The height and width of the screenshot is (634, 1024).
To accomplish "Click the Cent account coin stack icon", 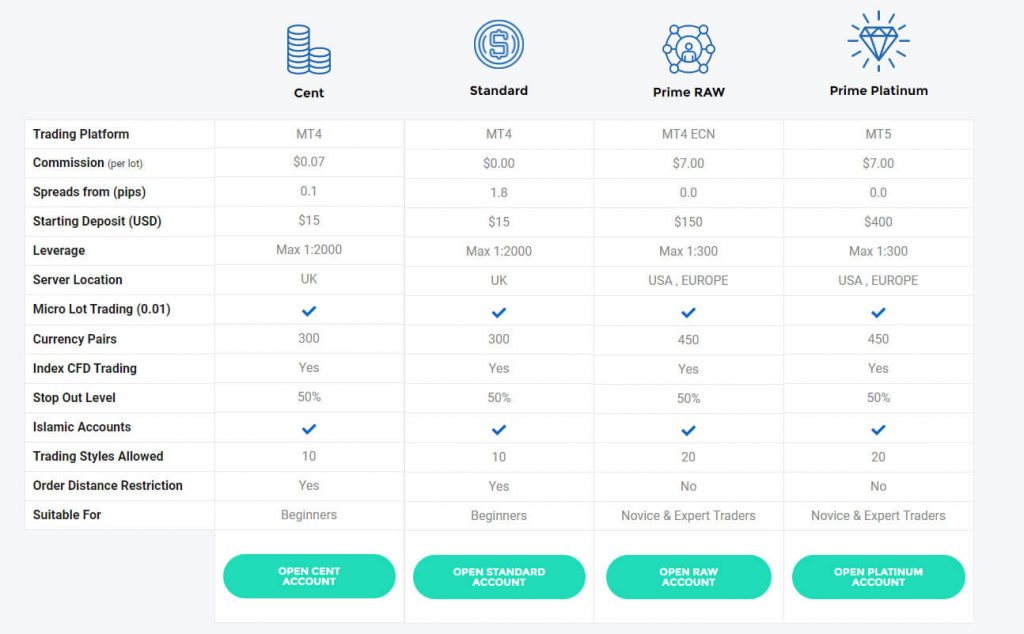I will click(x=309, y=50).
